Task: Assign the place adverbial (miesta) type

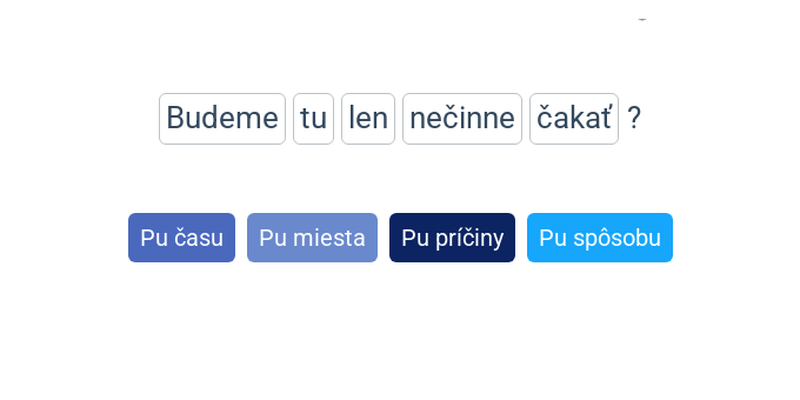Action: pos(312,238)
